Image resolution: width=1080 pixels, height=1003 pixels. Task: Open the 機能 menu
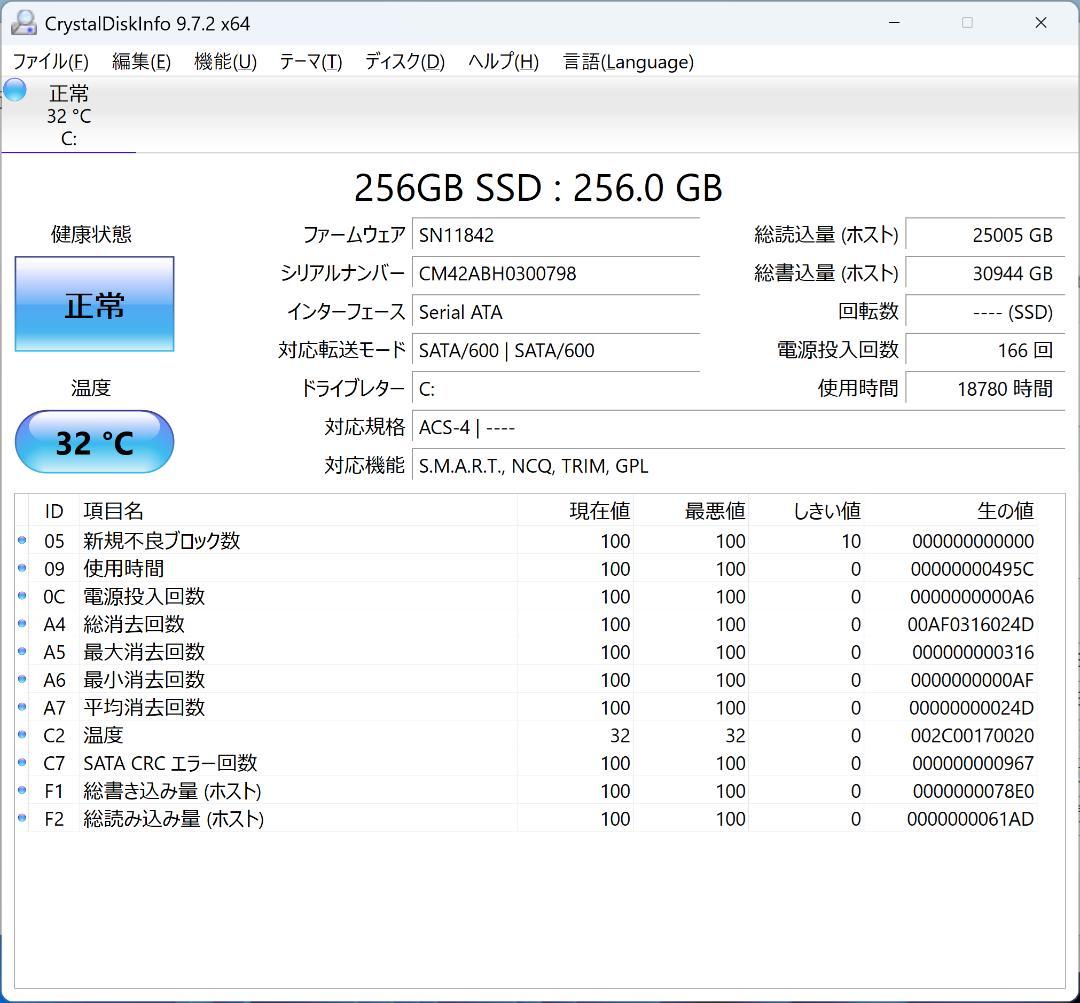[x=224, y=61]
